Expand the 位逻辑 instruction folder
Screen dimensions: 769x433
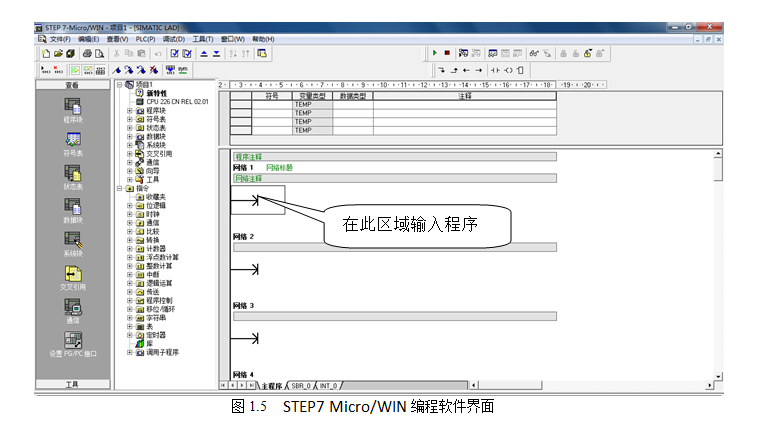pyautogui.click(x=129, y=205)
